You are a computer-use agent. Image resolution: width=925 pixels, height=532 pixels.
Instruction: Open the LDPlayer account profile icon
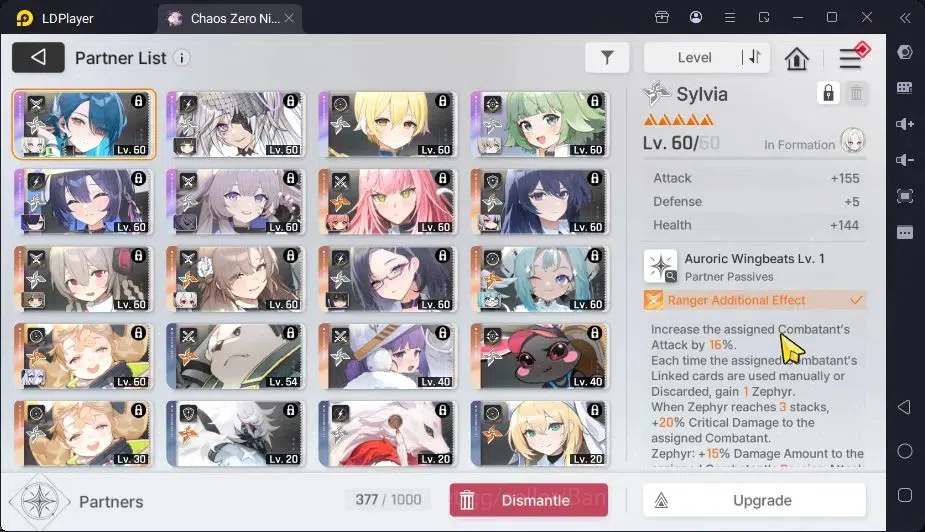pyautogui.click(x=696, y=17)
